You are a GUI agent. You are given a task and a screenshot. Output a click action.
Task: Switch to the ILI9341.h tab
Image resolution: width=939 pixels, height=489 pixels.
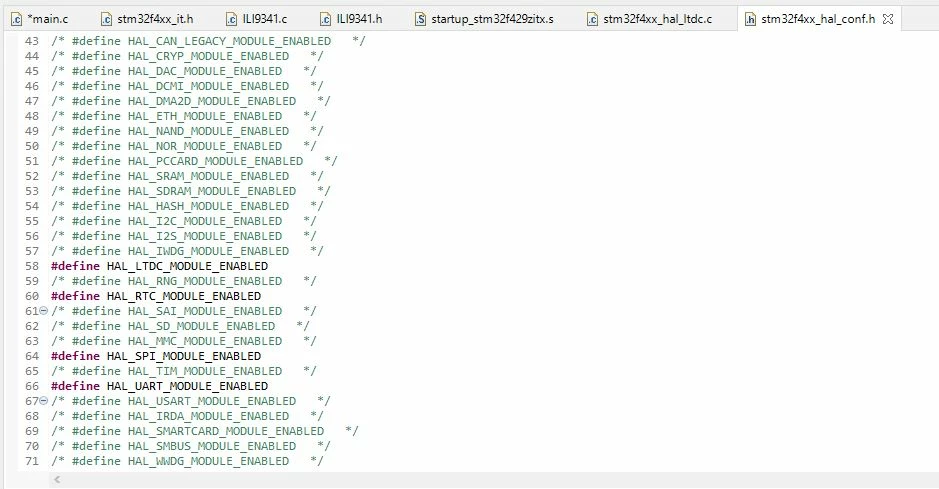point(351,19)
